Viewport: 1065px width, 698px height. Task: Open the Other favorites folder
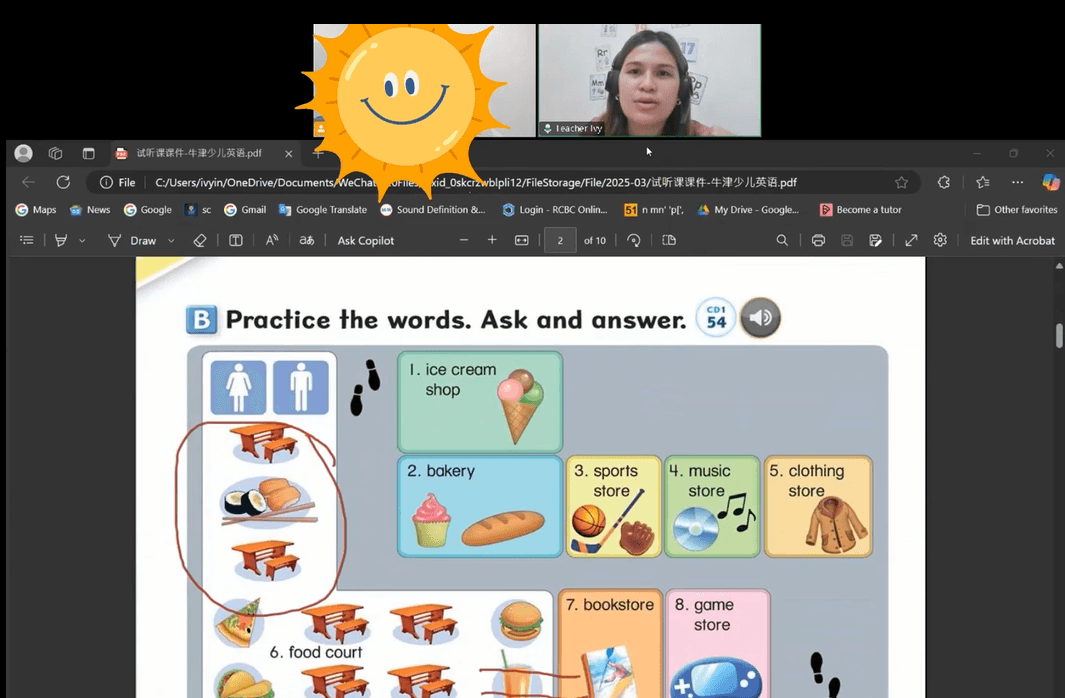point(1017,210)
